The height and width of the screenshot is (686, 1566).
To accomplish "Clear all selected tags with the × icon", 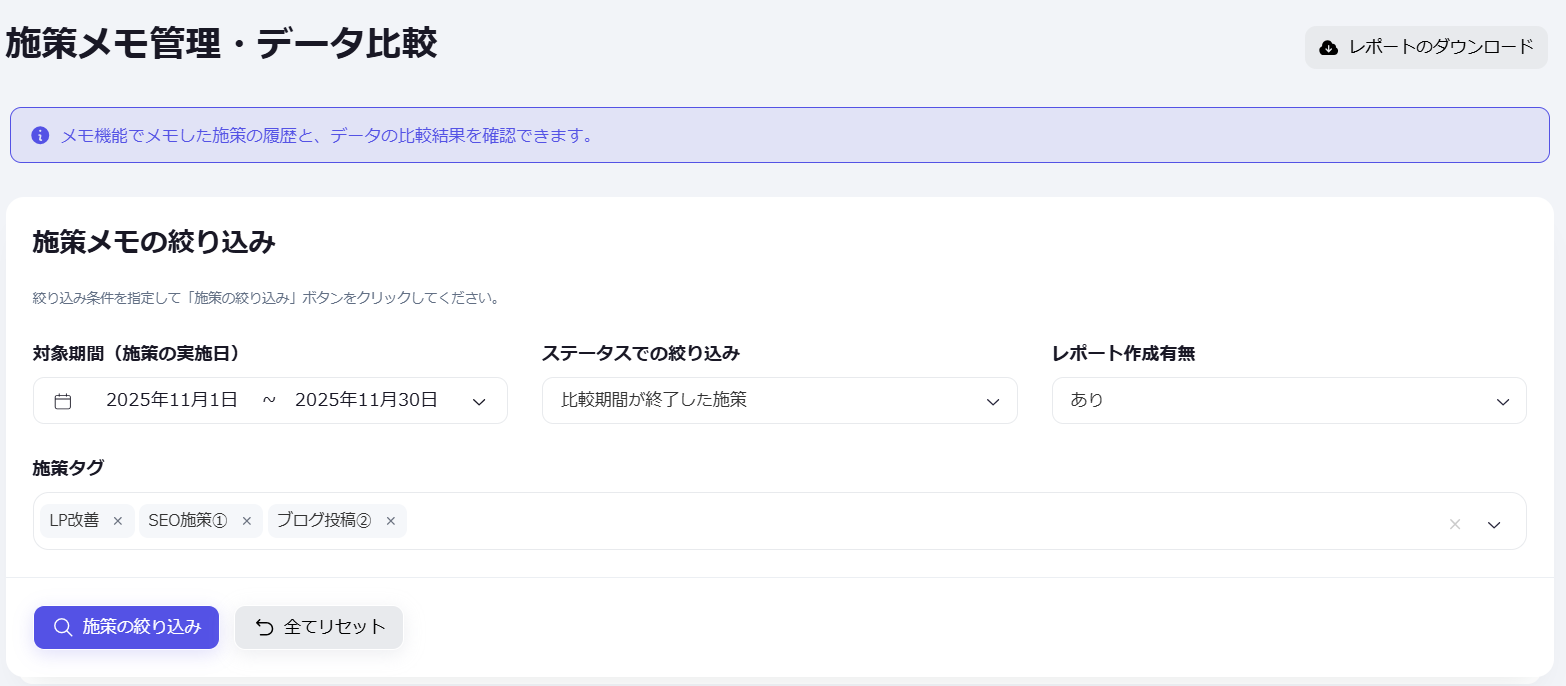I will pyautogui.click(x=1454, y=523).
